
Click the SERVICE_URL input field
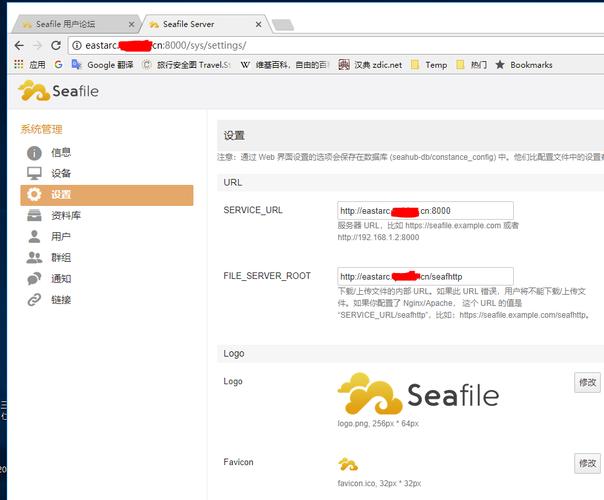point(425,211)
